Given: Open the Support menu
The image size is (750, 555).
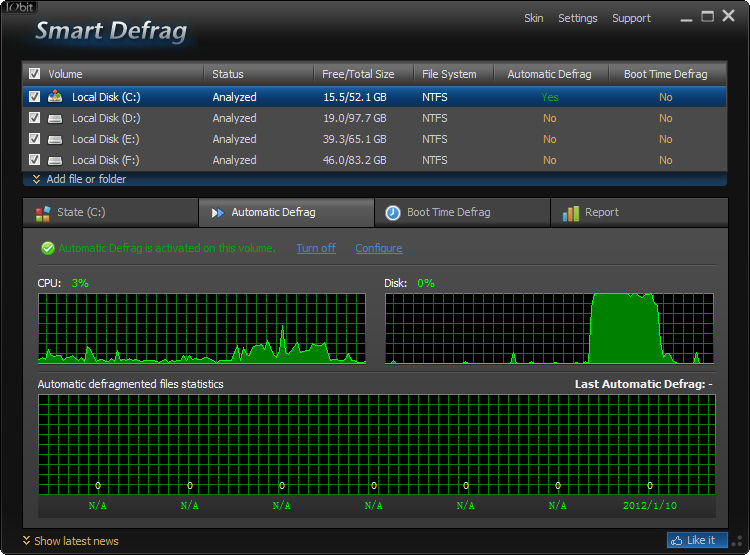Looking at the screenshot, I should pos(631,18).
